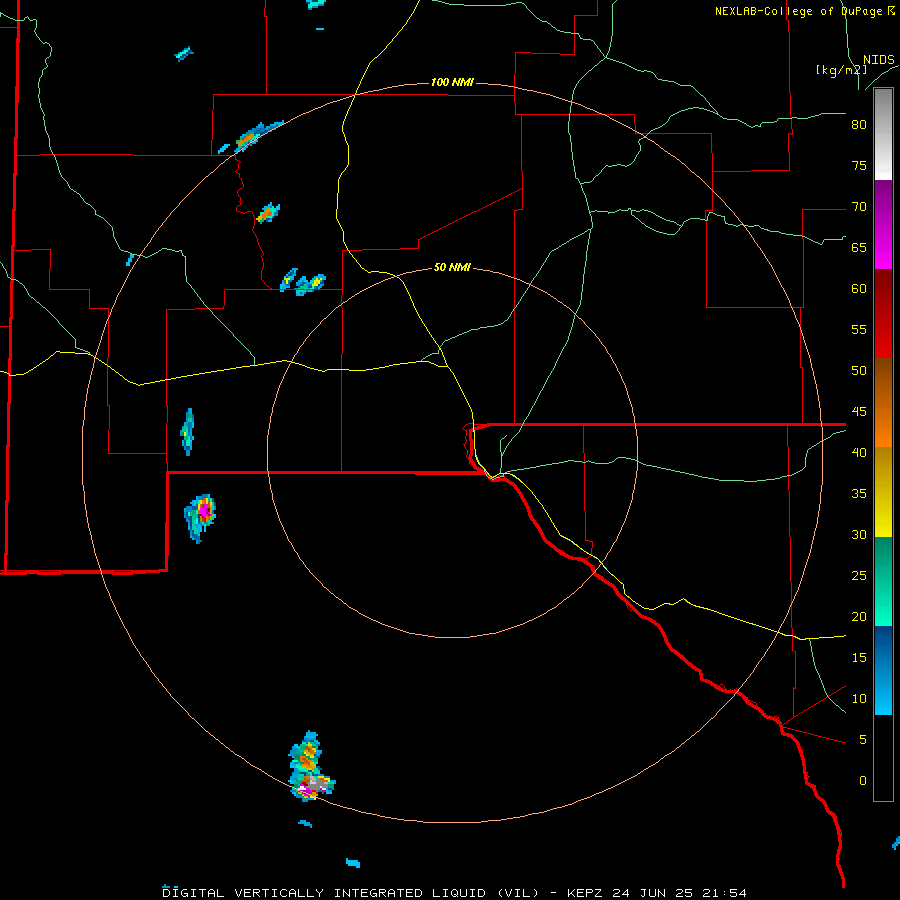The image size is (900, 900).
Task: Click the 25 value on the color scale
Action: (x=859, y=575)
